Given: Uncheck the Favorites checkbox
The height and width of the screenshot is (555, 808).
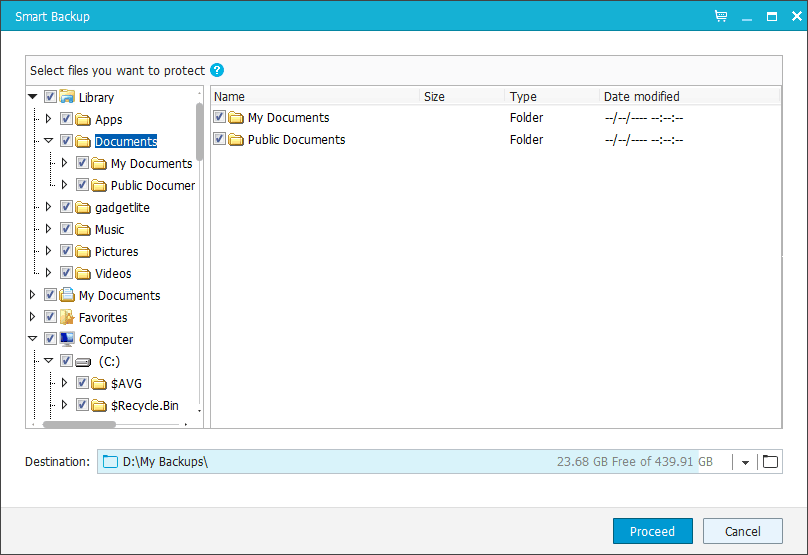Looking at the screenshot, I should (50, 317).
